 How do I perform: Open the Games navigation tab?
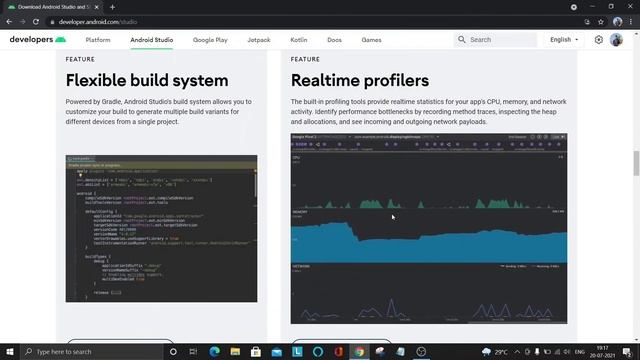point(371,40)
